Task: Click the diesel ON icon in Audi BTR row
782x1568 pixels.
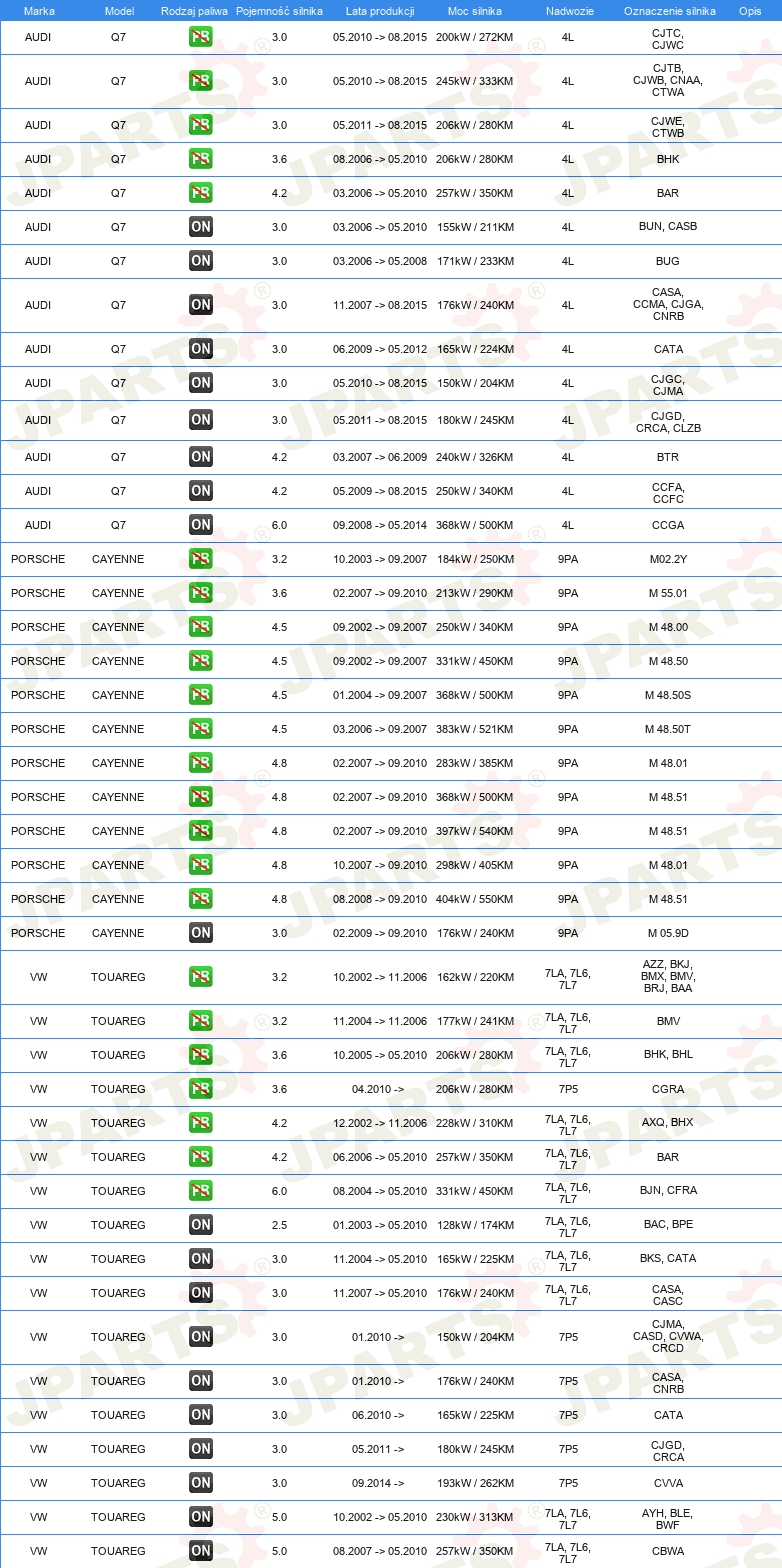Action: (x=201, y=457)
